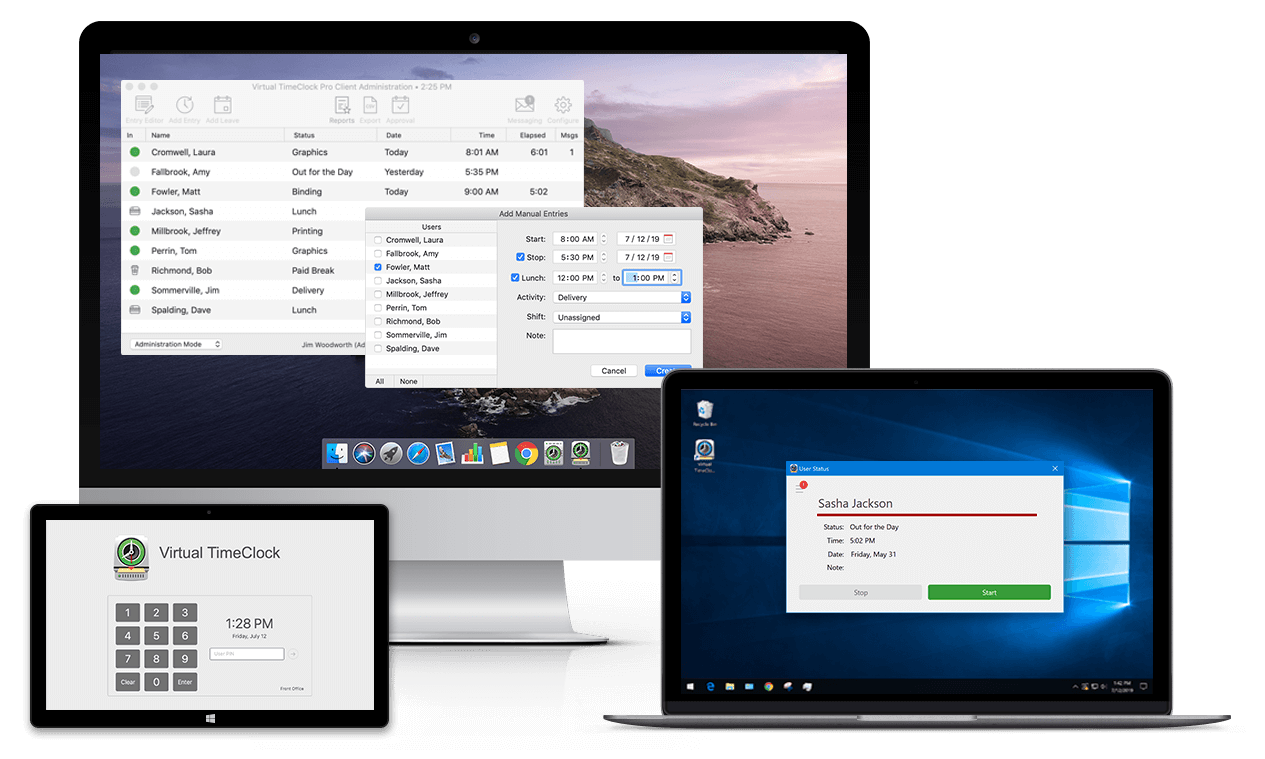This screenshot has height=759, width=1265.
Task: Tap the 0 key on the tablet keypad
Action: point(156,682)
